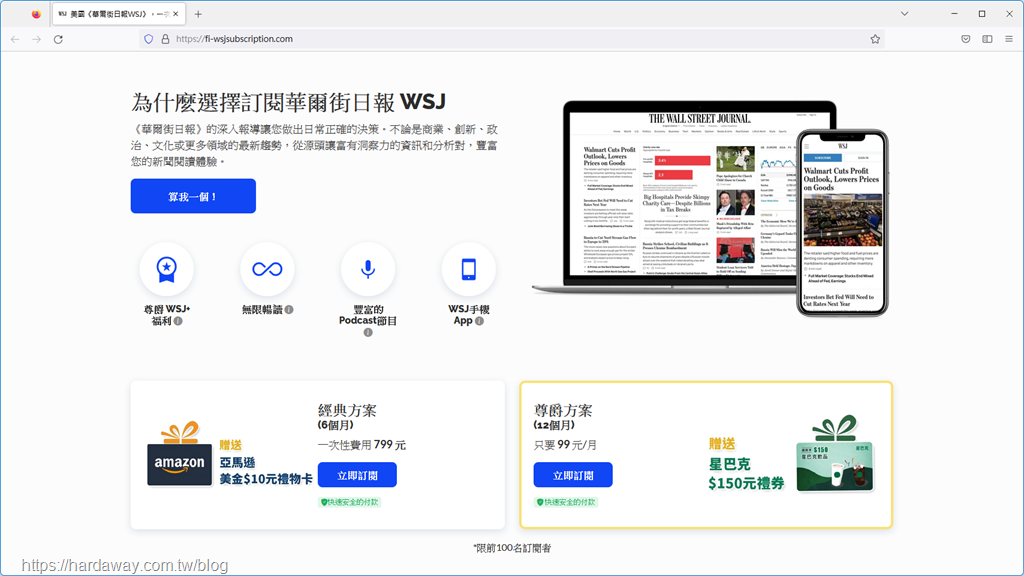Click the *限前100名訂閱者 footnote
1024x576 pixels.
(512, 548)
